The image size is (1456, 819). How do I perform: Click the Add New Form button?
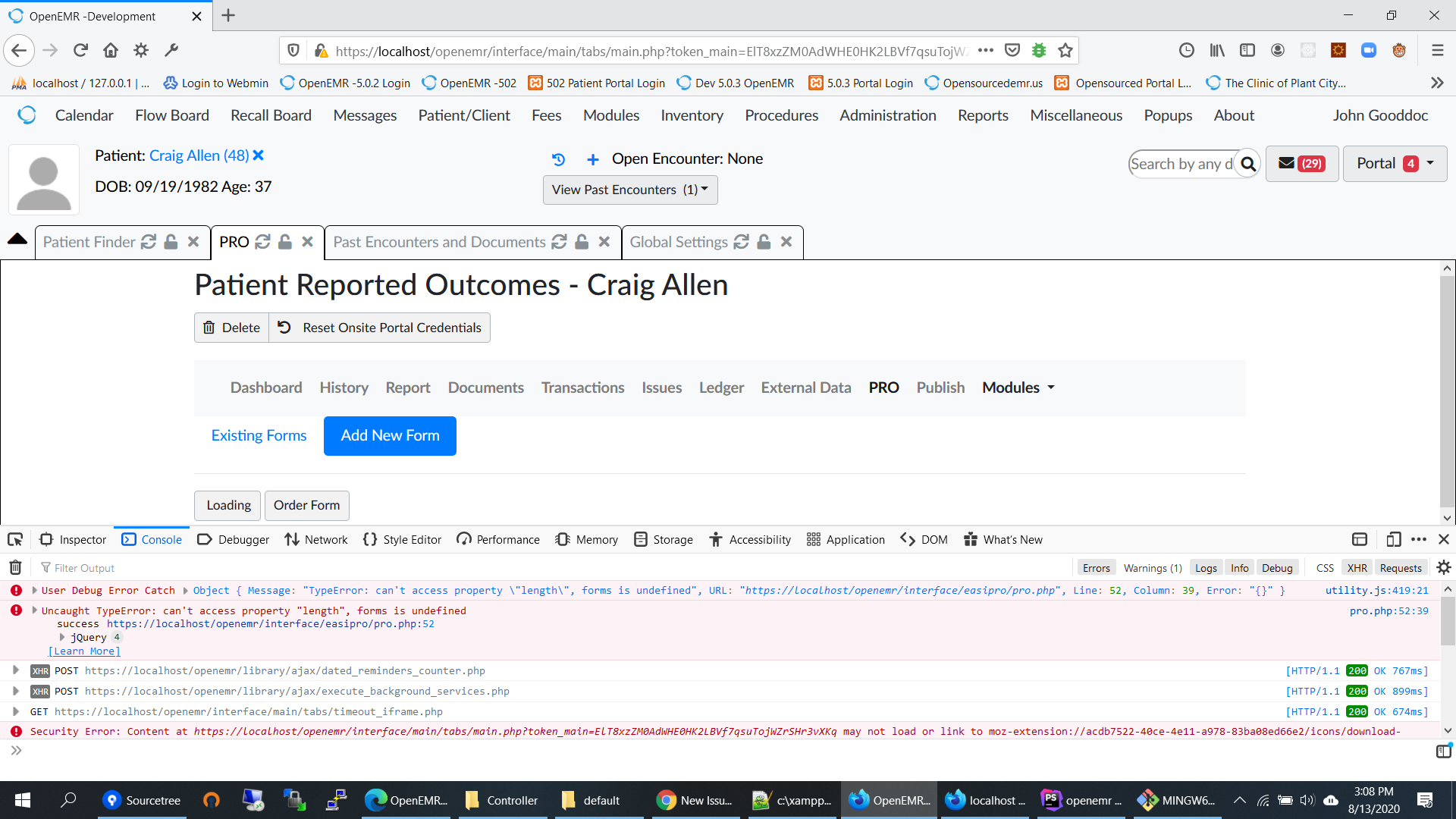pyautogui.click(x=390, y=435)
